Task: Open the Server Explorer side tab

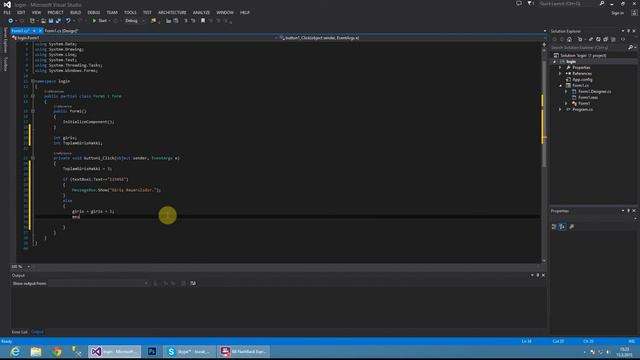Action: [x=5, y=40]
